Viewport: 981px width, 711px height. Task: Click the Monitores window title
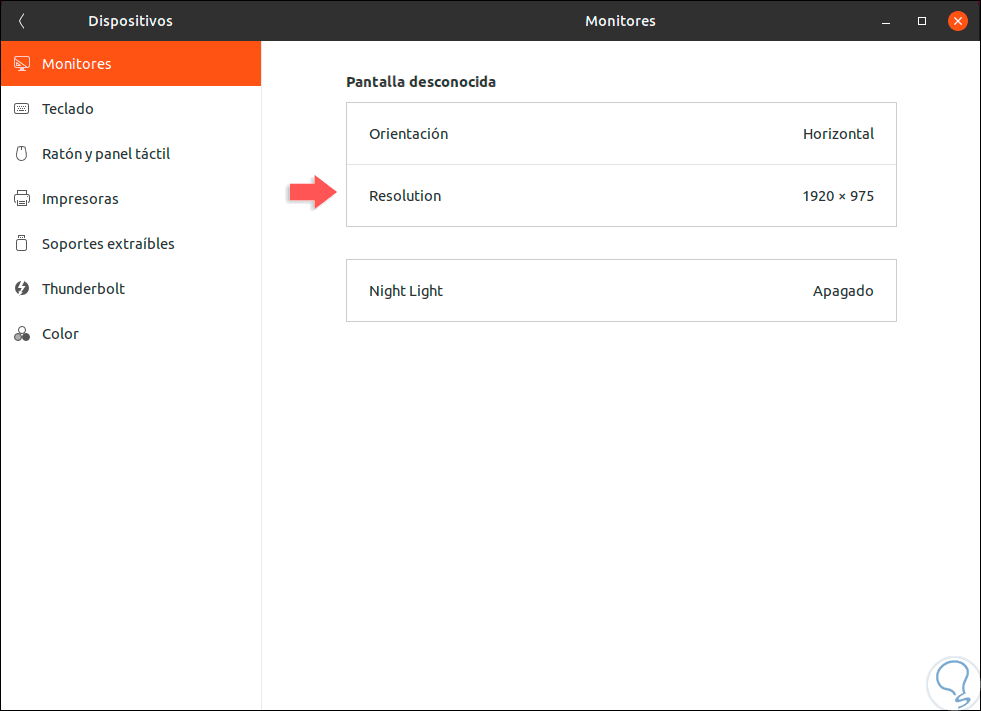coord(620,21)
